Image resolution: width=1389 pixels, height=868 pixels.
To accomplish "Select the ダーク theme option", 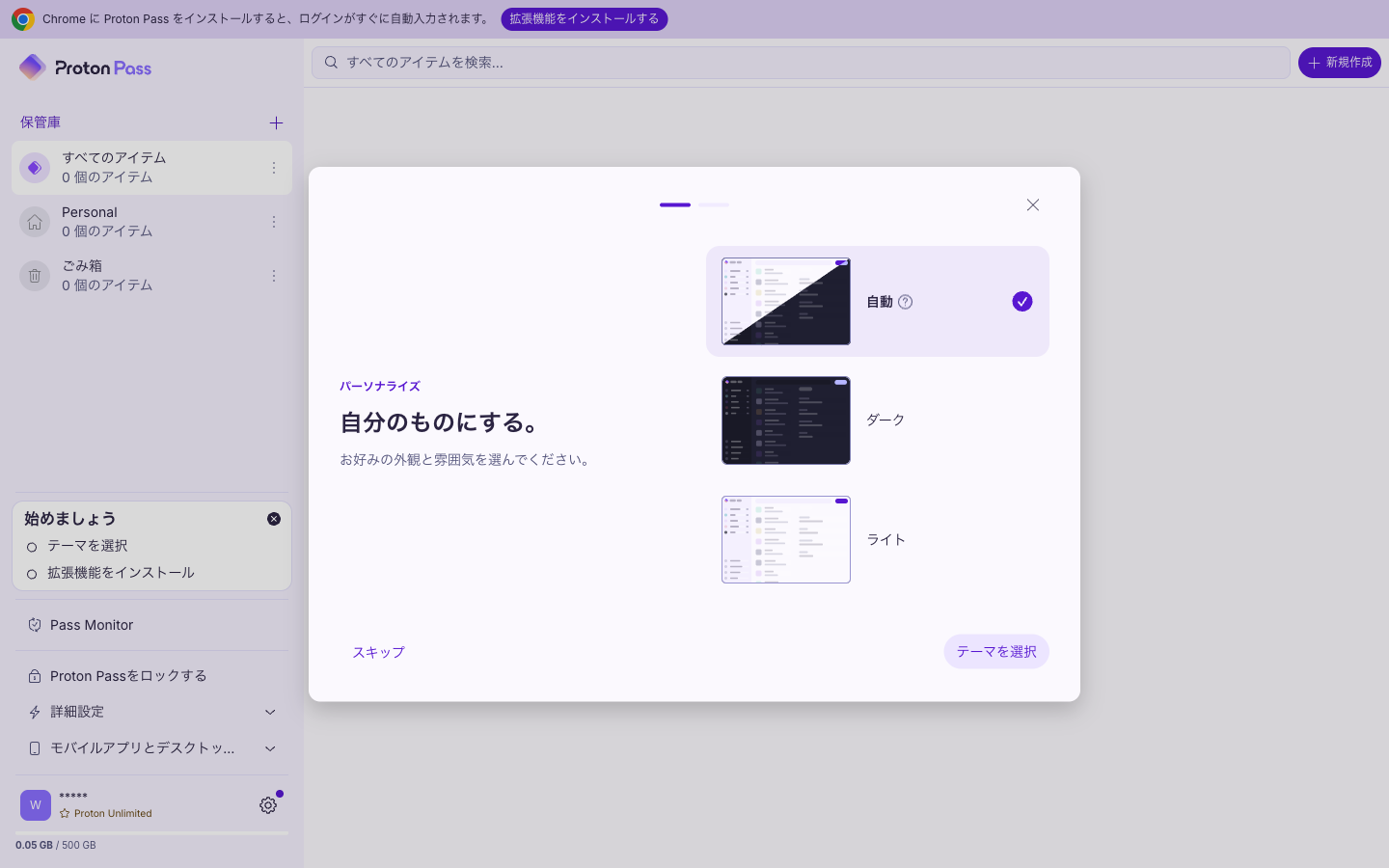I will [x=878, y=420].
